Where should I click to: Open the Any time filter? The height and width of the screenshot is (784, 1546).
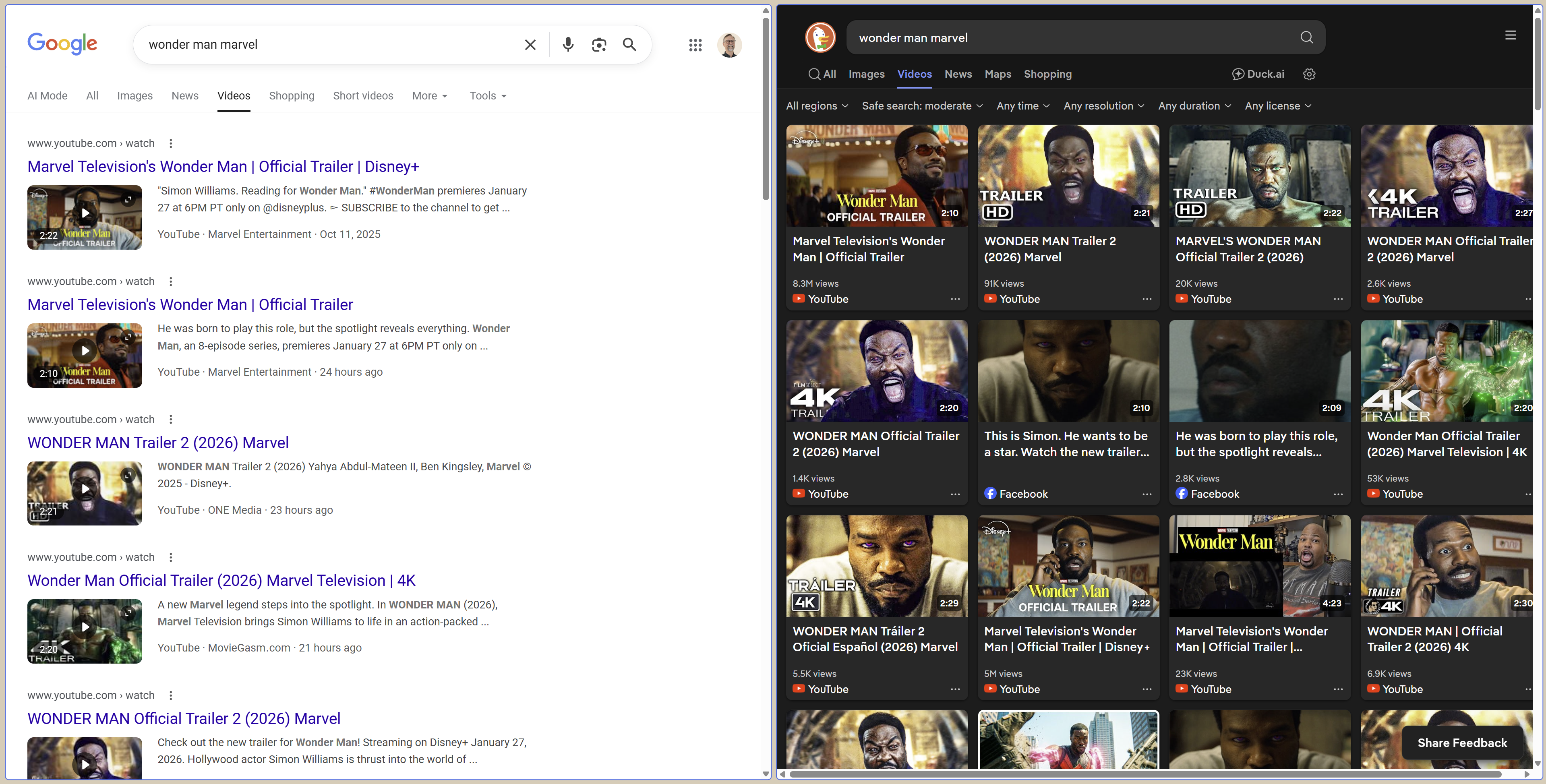coord(1022,105)
